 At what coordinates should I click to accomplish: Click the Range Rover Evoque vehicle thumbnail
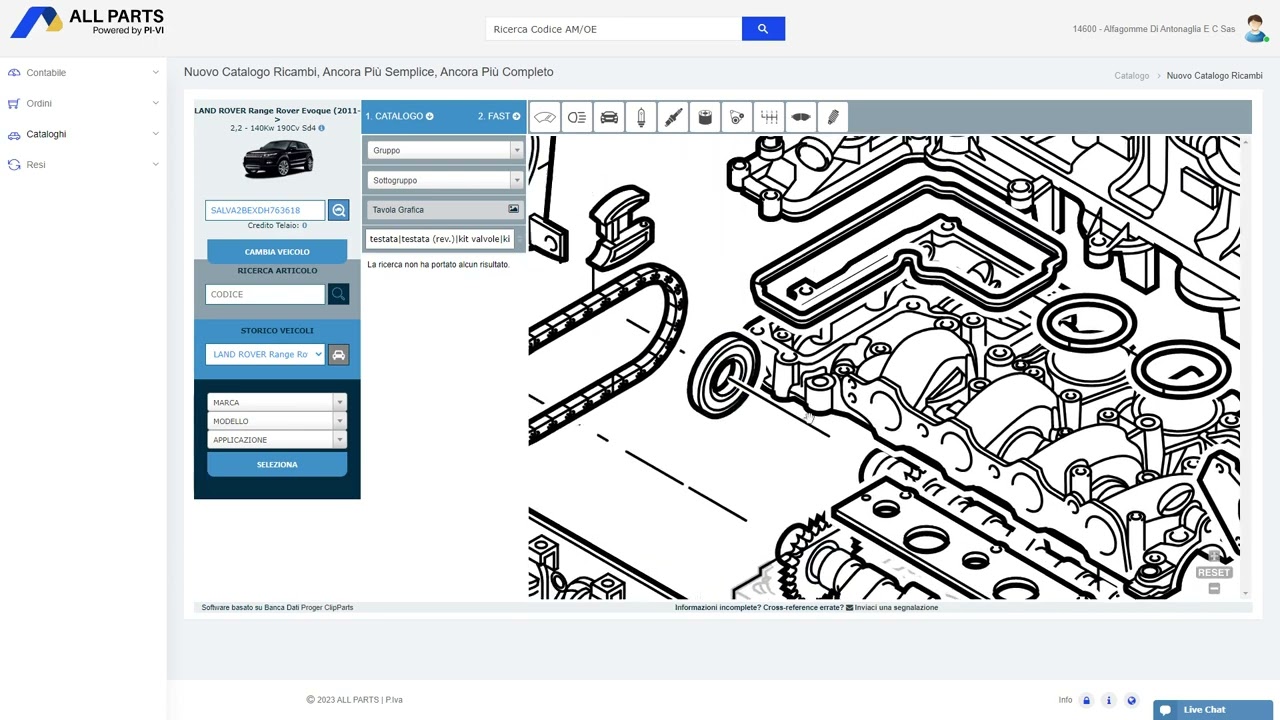(x=278, y=159)
